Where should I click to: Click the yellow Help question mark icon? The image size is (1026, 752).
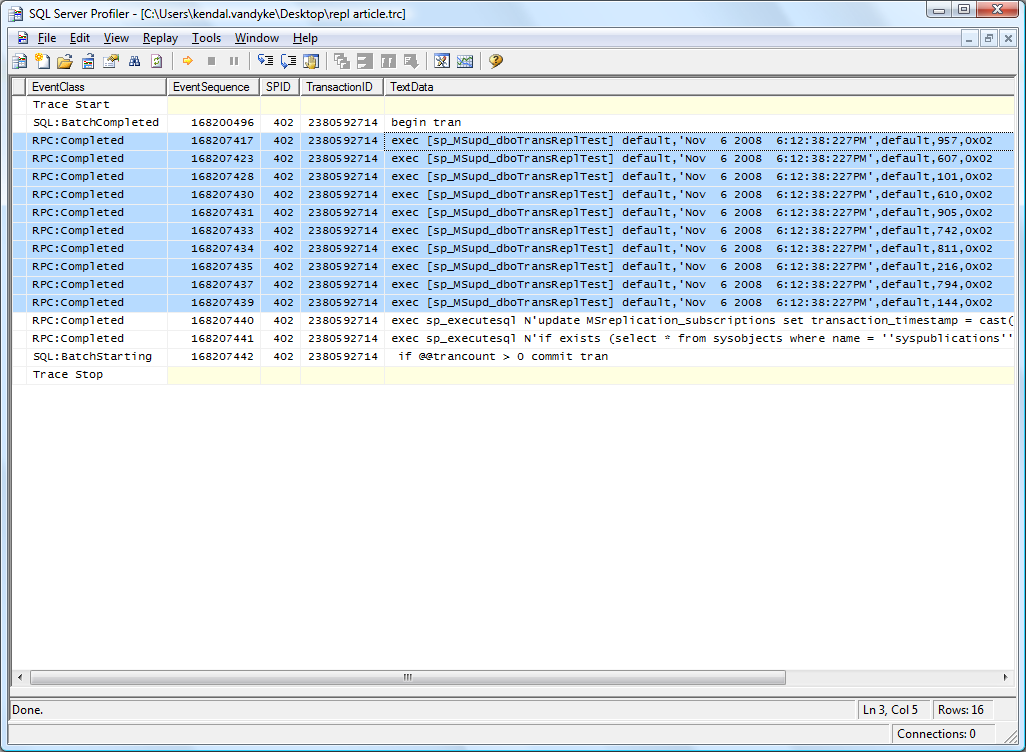(x=495, y=62)
